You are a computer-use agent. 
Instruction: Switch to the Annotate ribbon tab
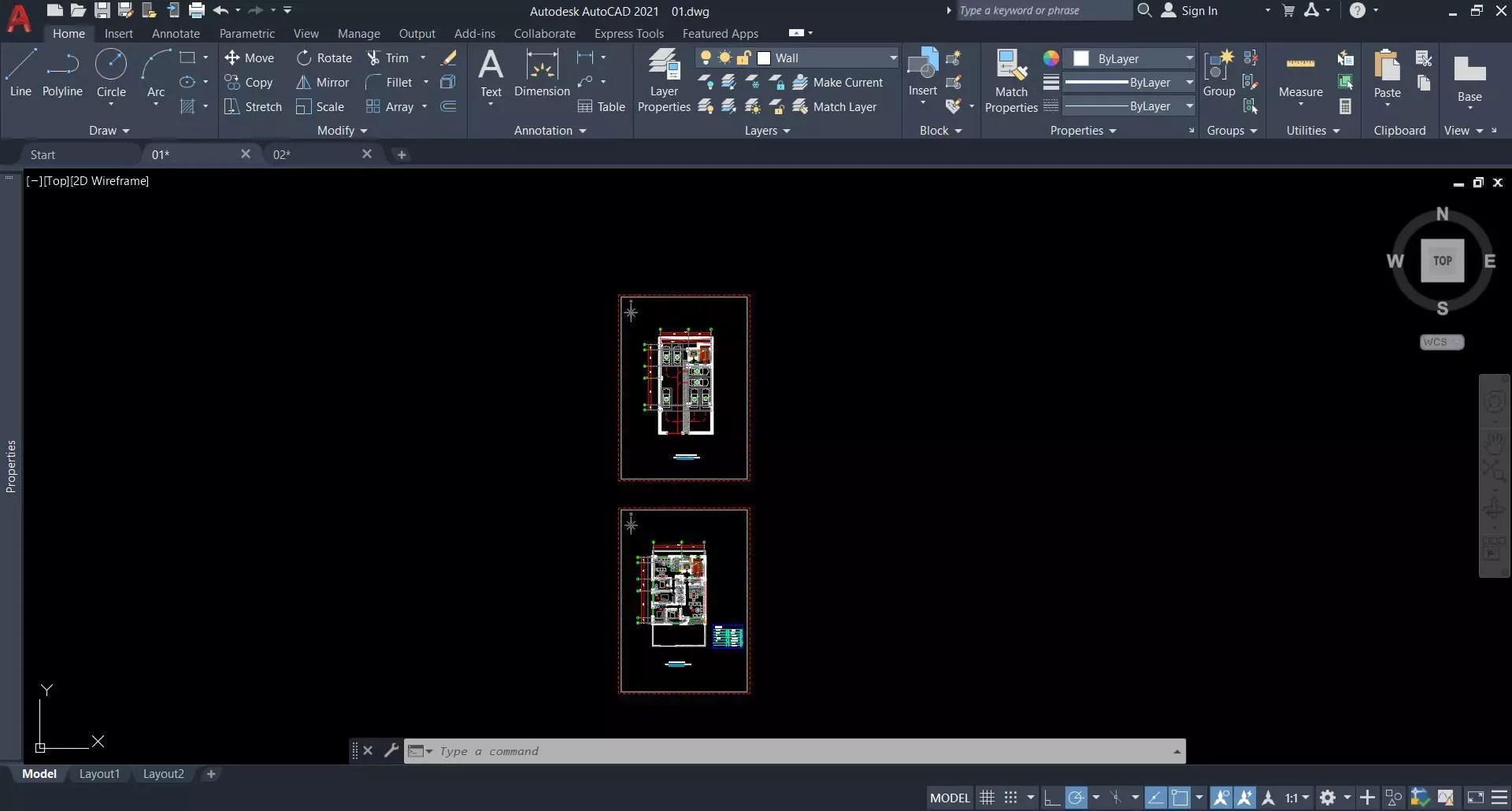tap(176, 33)
